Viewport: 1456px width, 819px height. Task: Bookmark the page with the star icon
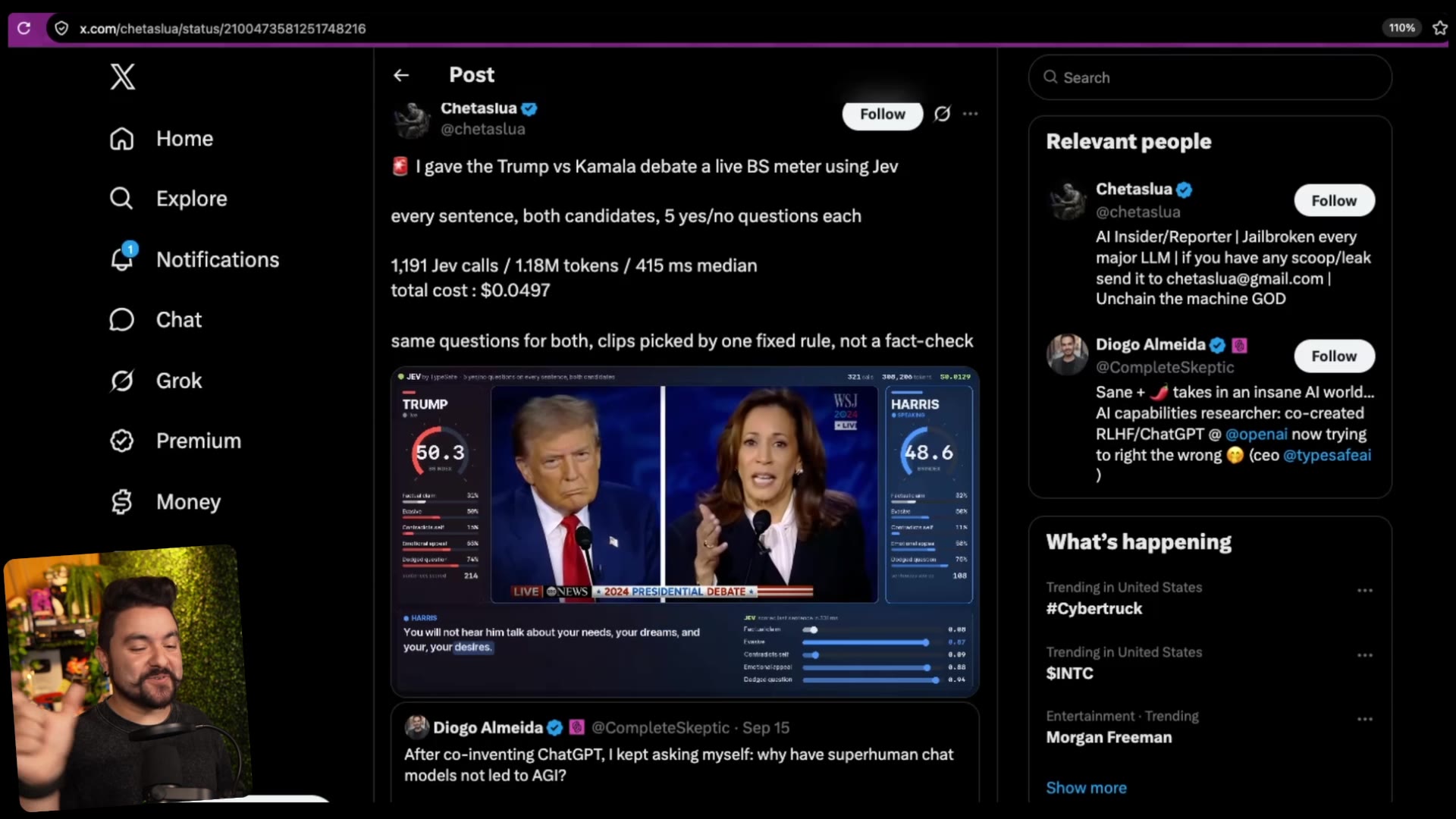pyautogui.click(x=1440, y=28)
